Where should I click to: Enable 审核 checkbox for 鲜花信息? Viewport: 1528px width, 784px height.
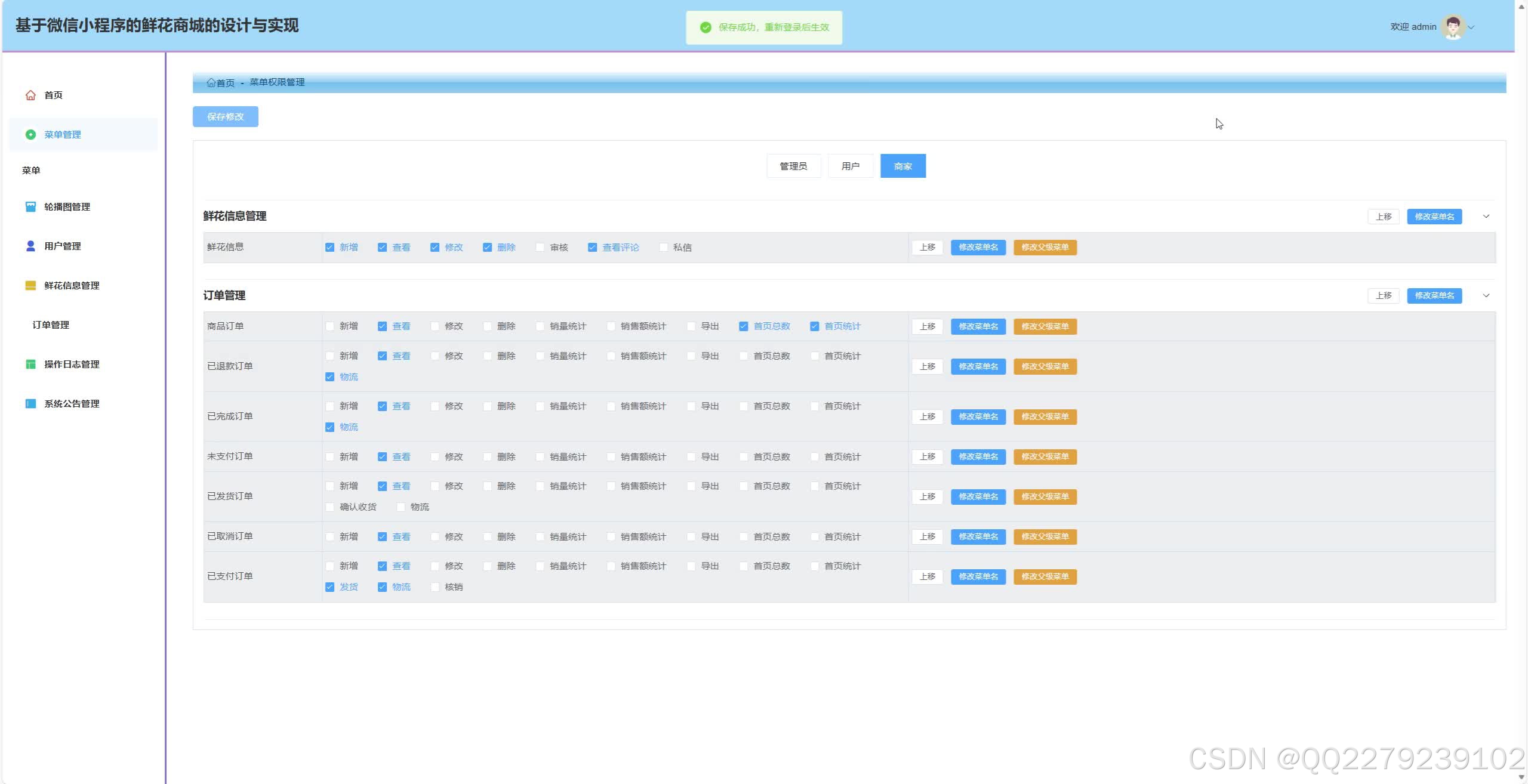click(540, 248)
